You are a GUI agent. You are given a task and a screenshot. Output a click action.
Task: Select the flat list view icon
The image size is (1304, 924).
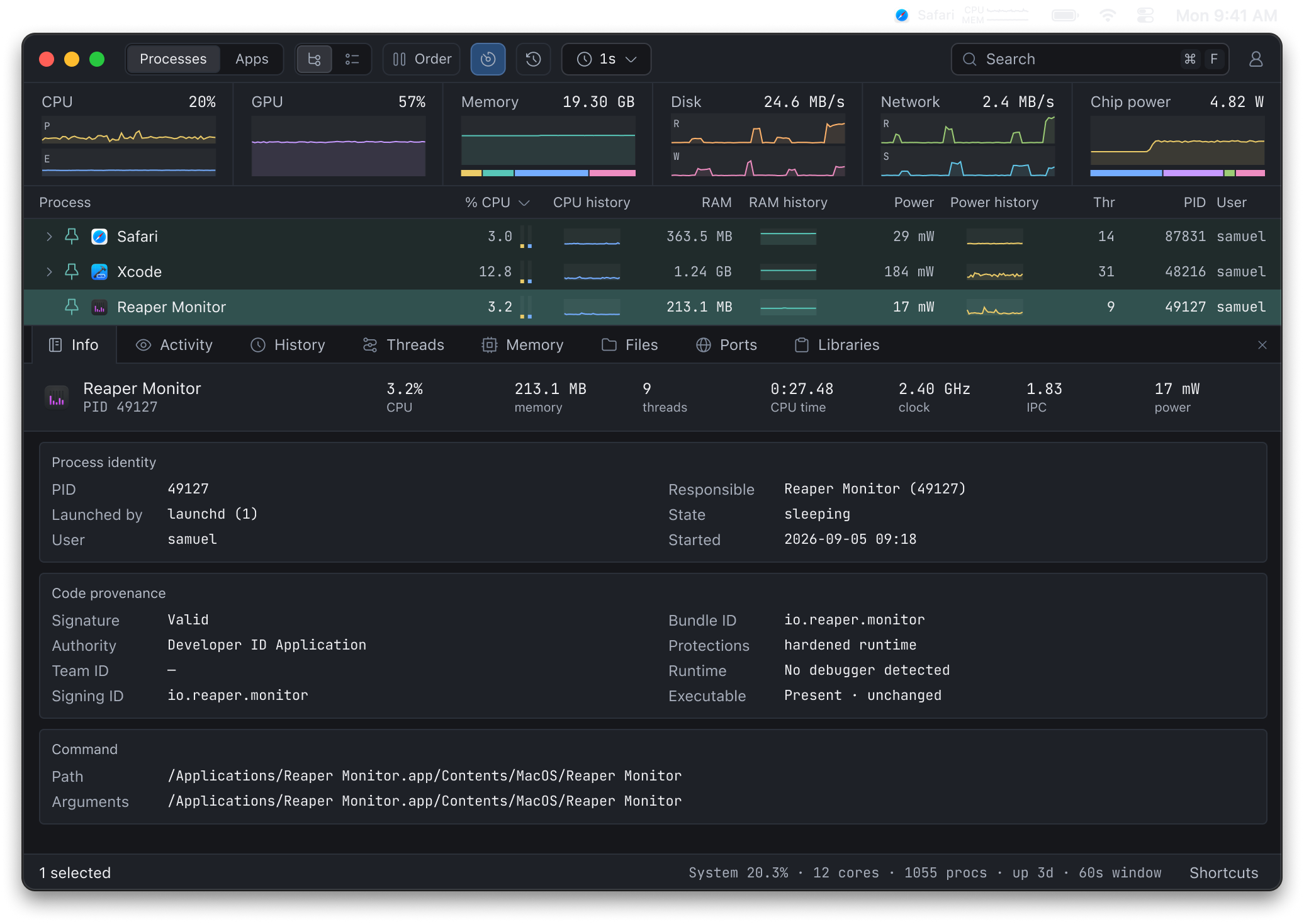click(x=352, y=59)
